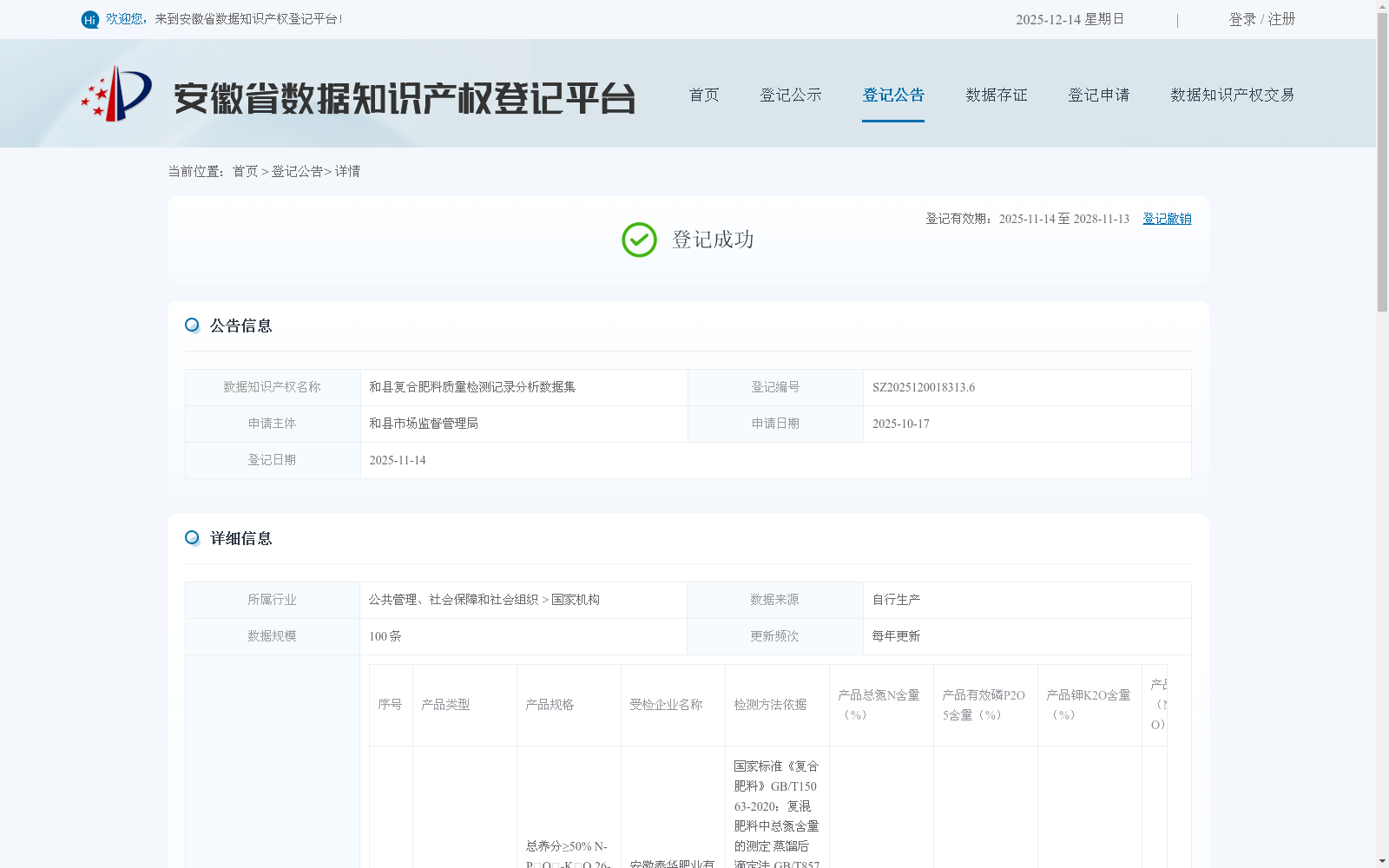Click registration number SZ2025120018313.6
Image resolution: width=1389 pixels, height=868 pixels.
click(924, 387)
